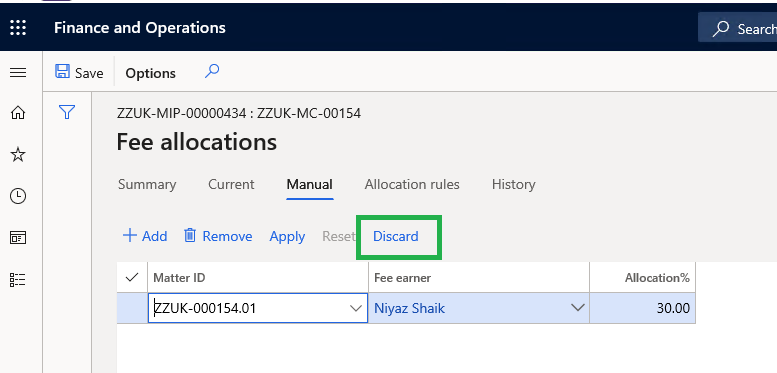Toggle the select-all checkmark column header
Screen dimensions: 777x373
[132, 277]
